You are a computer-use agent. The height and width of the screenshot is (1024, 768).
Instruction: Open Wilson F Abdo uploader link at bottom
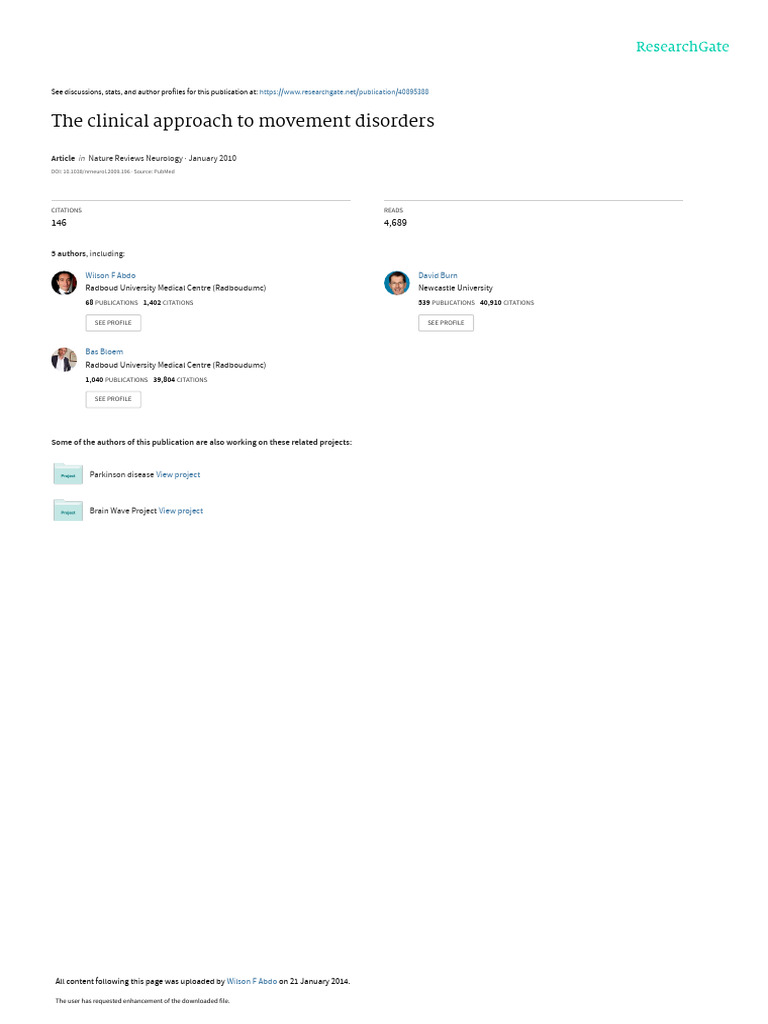pyautogui.click(x=251, y=981)
